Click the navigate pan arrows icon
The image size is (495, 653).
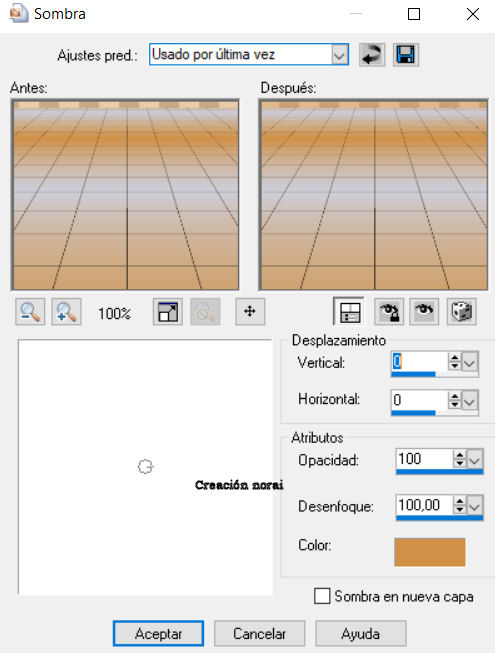tap(250, 312)
